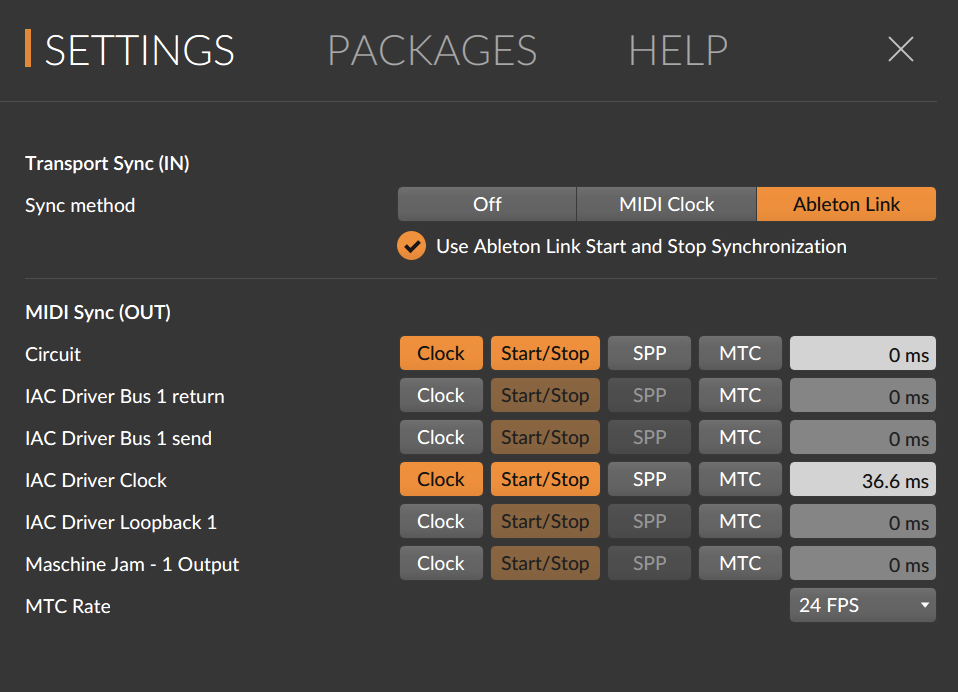
Task: Toggle SPP for IAC Driver Bus 1 send
Action: (649, 437)
